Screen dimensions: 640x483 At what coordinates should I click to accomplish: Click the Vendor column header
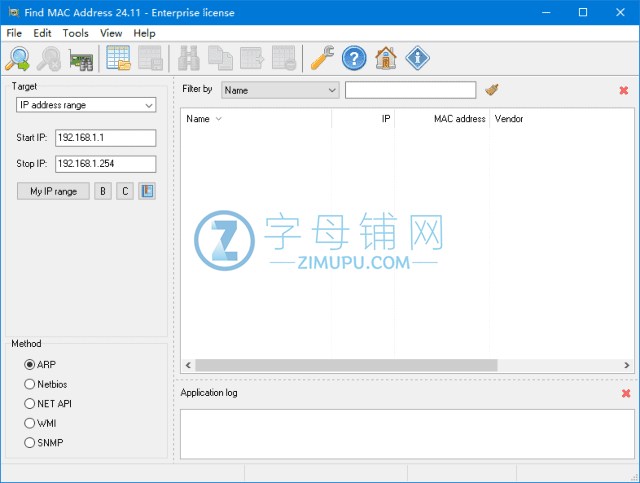point(562,119)
